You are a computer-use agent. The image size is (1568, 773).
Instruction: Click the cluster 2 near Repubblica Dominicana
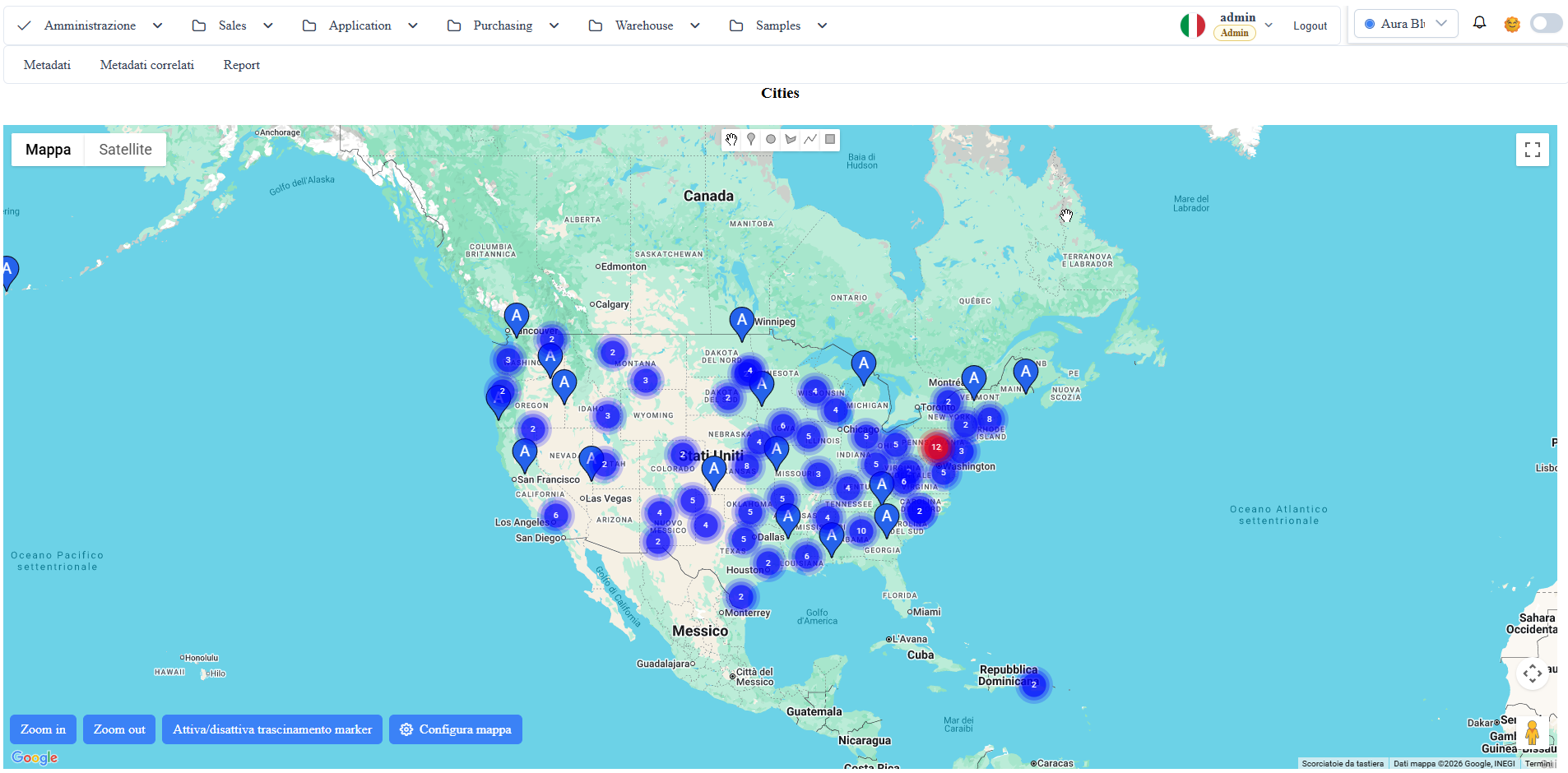click(x=1034, y=684)
